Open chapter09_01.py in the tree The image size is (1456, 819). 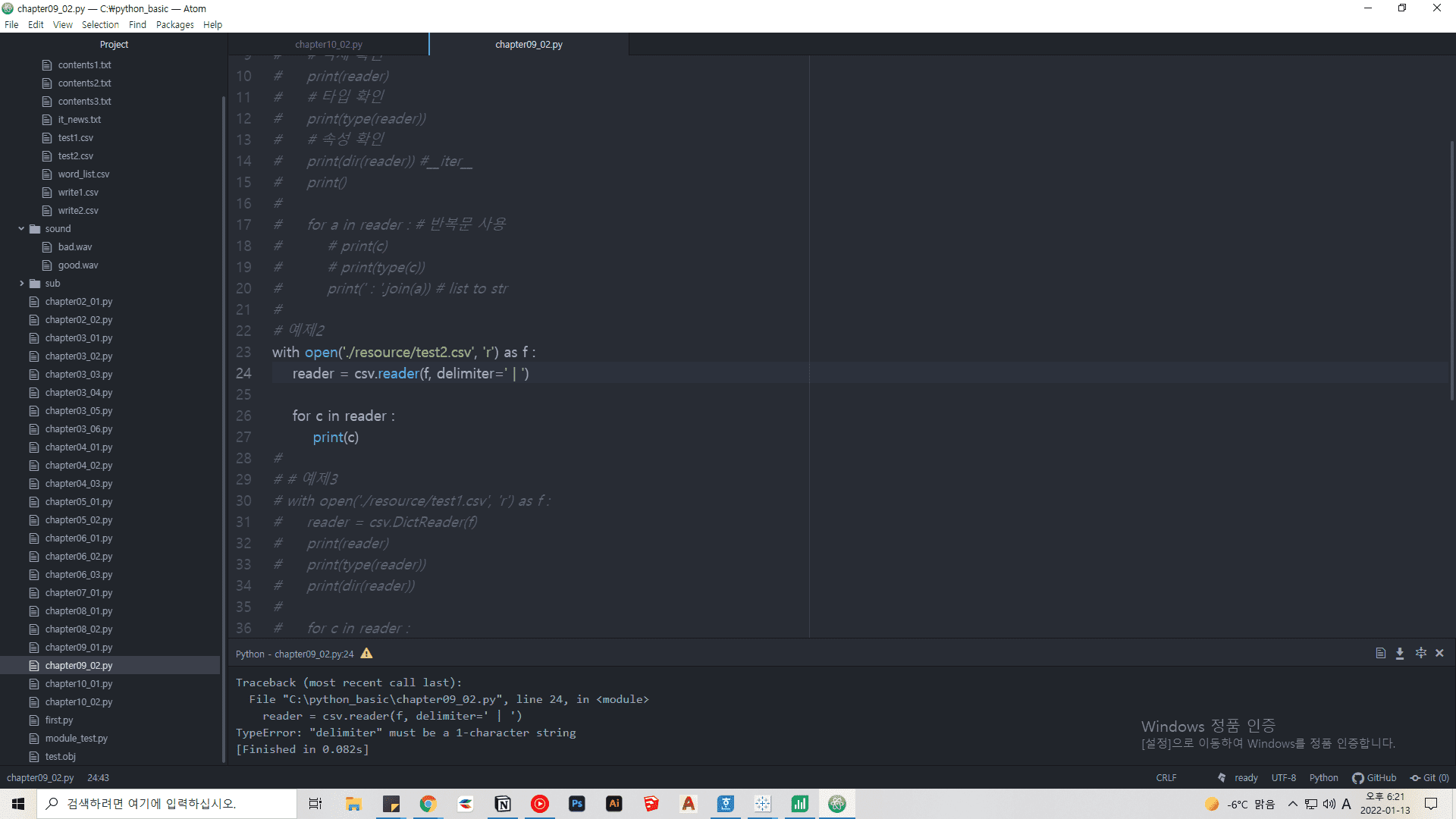coord(78,647)
